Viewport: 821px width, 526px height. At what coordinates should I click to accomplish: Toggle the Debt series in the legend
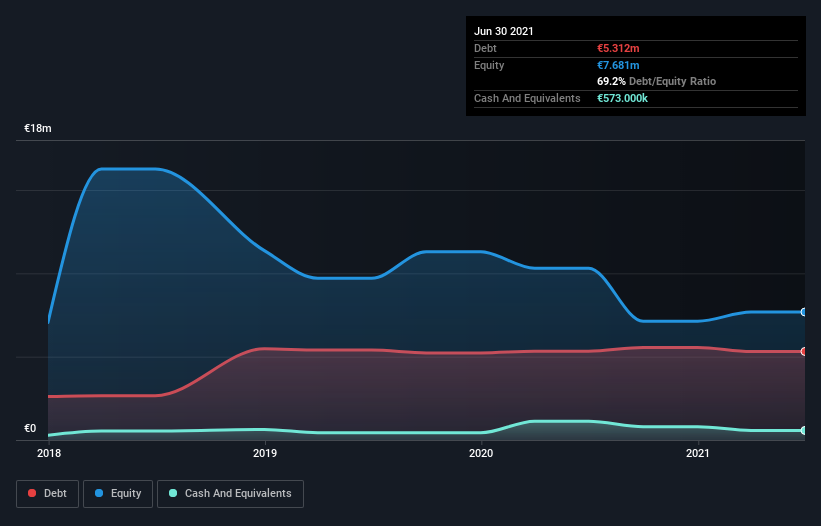pos(47,494)
